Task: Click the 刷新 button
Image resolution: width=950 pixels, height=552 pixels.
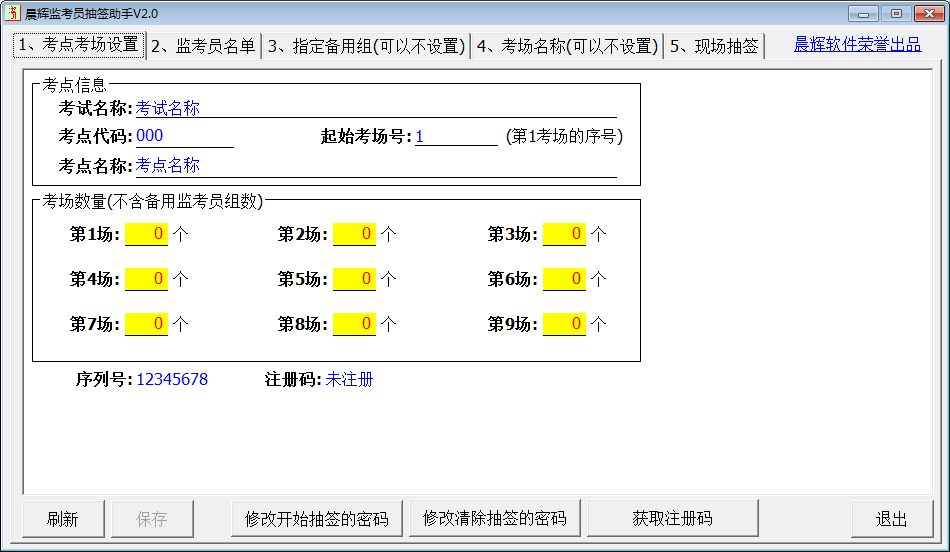Action: pyautogui.click(x=63, y=519)
